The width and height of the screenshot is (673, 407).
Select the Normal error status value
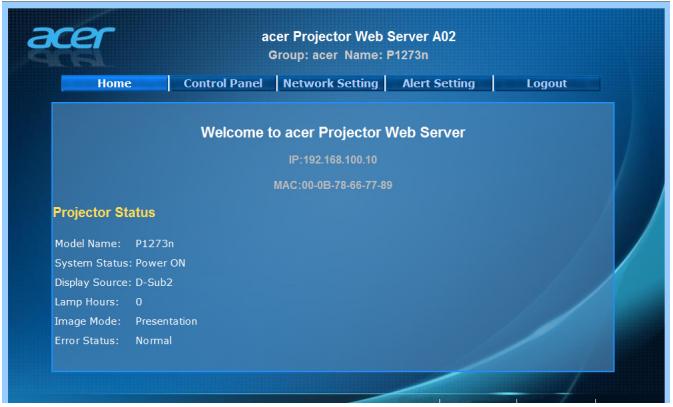point(153,340)
